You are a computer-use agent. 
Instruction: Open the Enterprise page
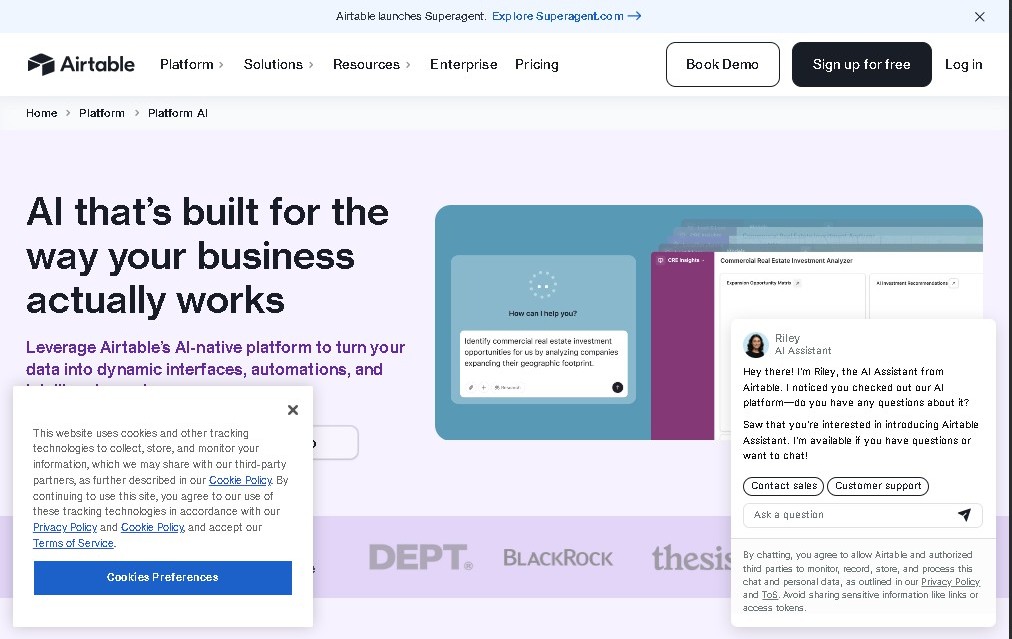click(x=463, y=65)
